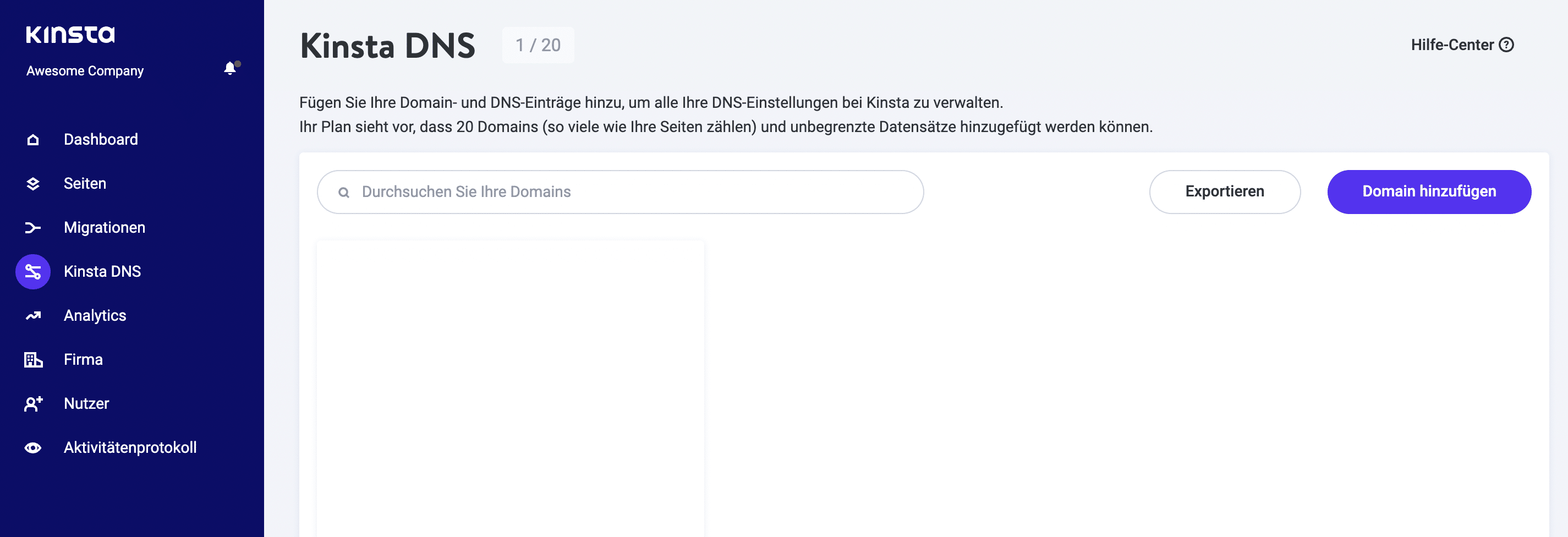Viewport: 1568px width, 537px height.
Task: Click the Firma building icon
Action: [32, 359]
